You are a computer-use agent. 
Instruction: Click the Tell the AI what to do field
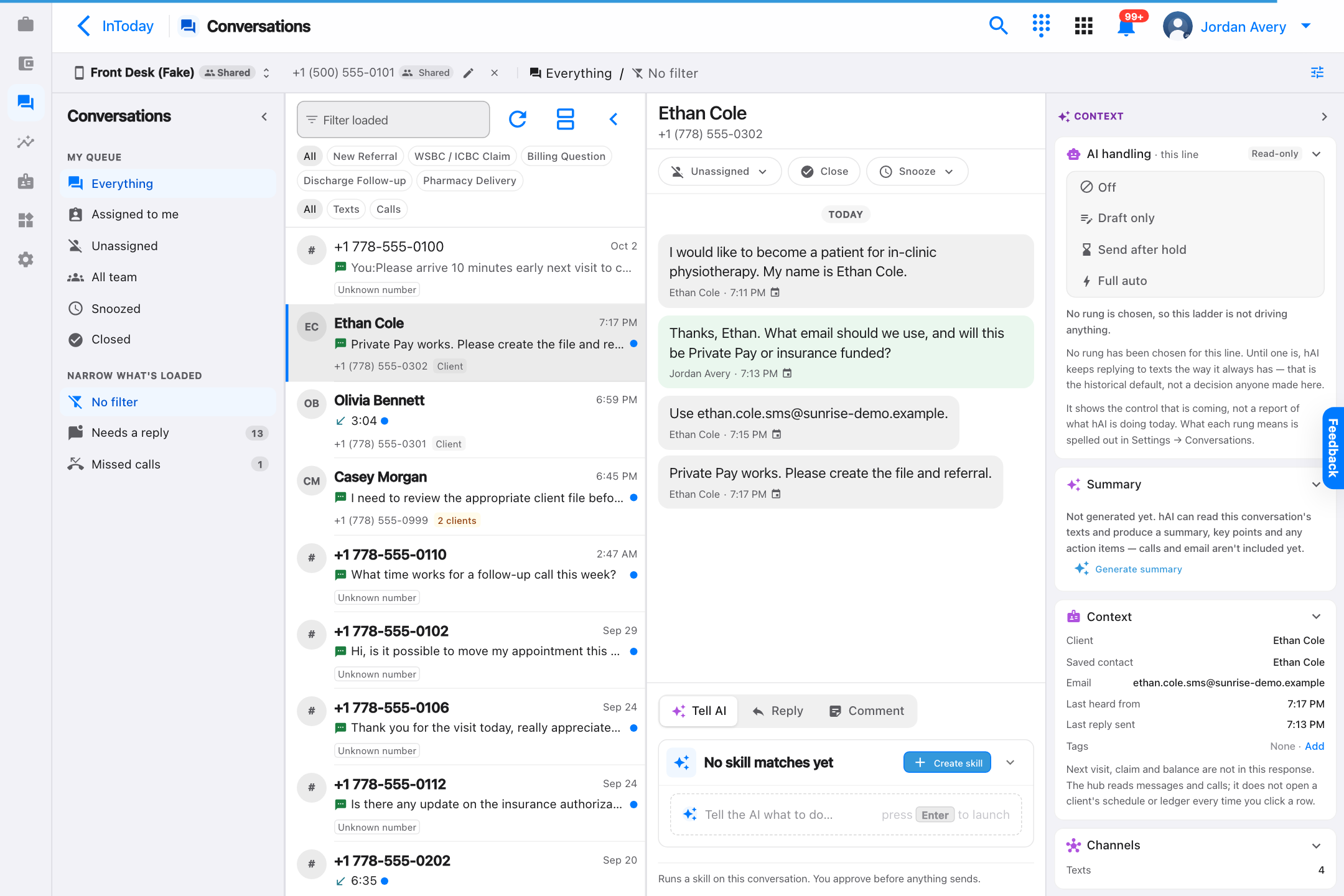(846, 814)
